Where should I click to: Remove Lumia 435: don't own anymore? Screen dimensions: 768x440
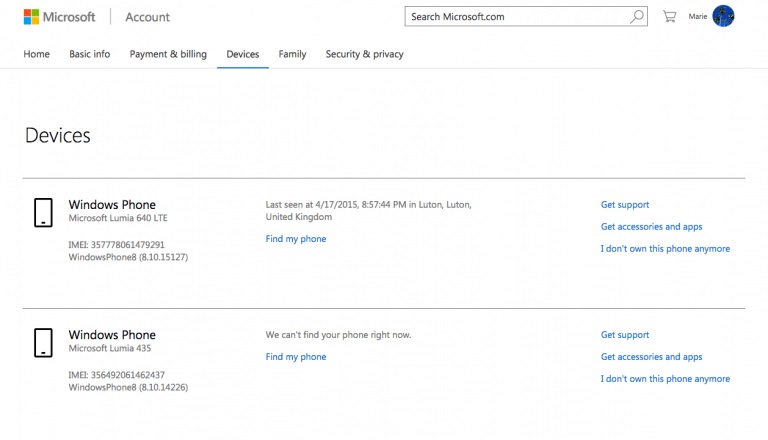pos(665,379)
